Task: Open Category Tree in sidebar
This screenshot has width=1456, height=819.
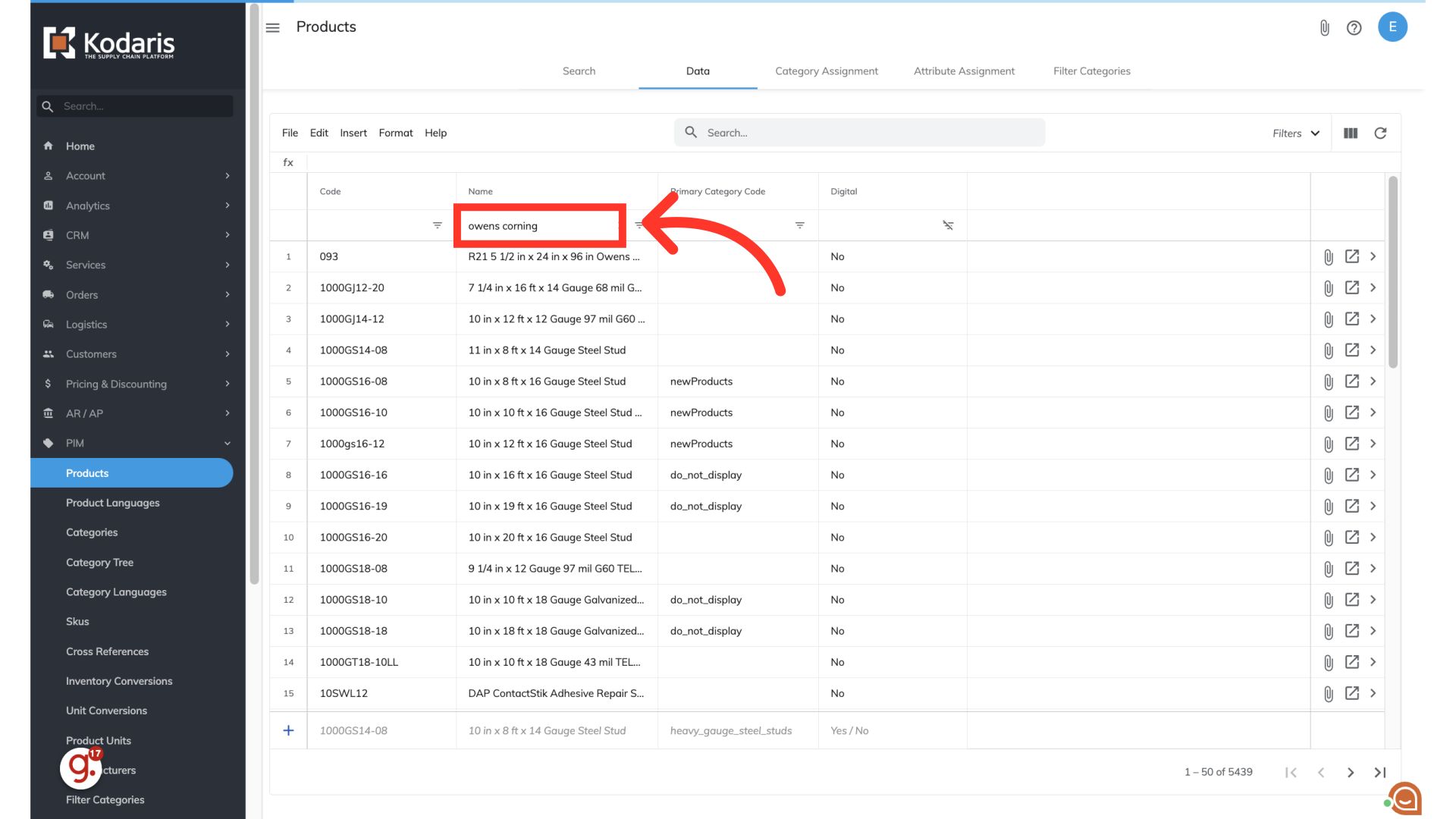Action: point(99,562)
